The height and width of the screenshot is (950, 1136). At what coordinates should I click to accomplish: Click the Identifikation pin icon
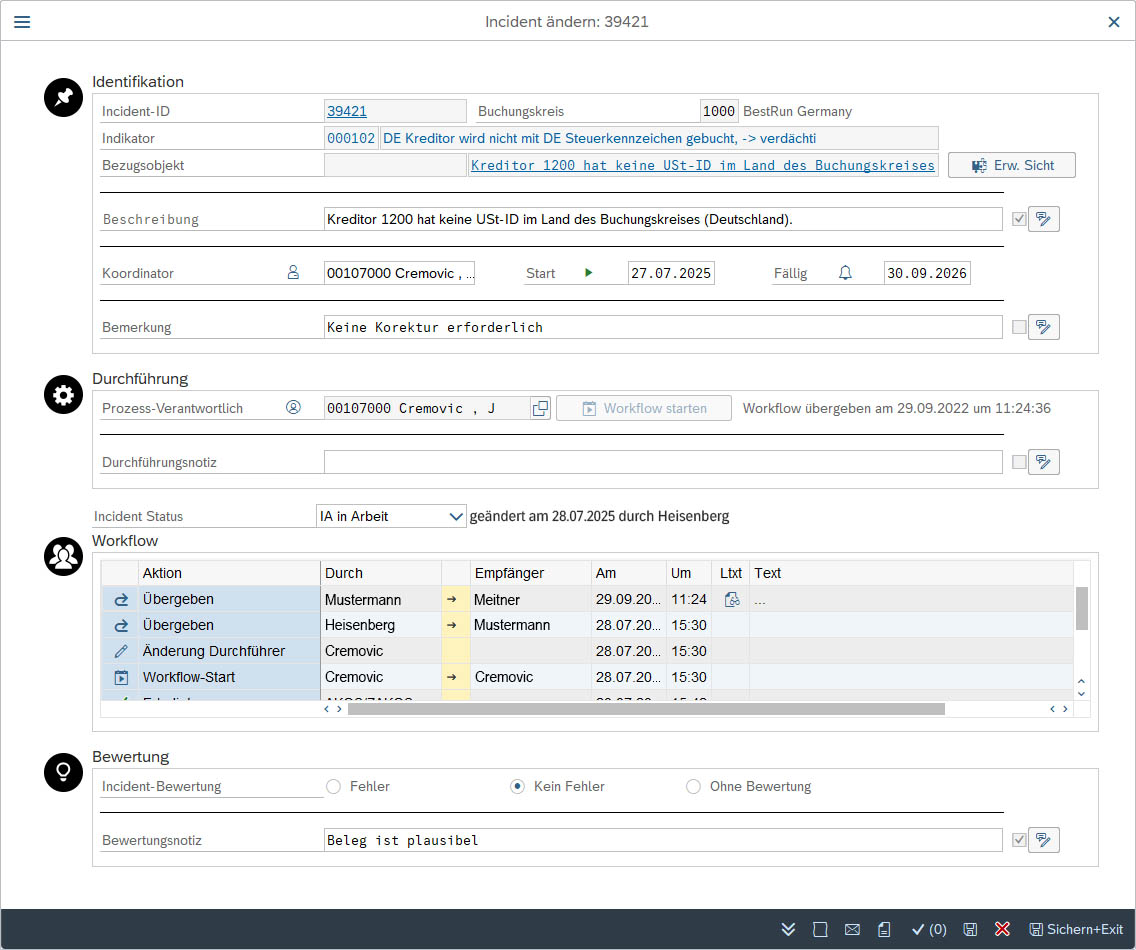(x=63, y=97)
